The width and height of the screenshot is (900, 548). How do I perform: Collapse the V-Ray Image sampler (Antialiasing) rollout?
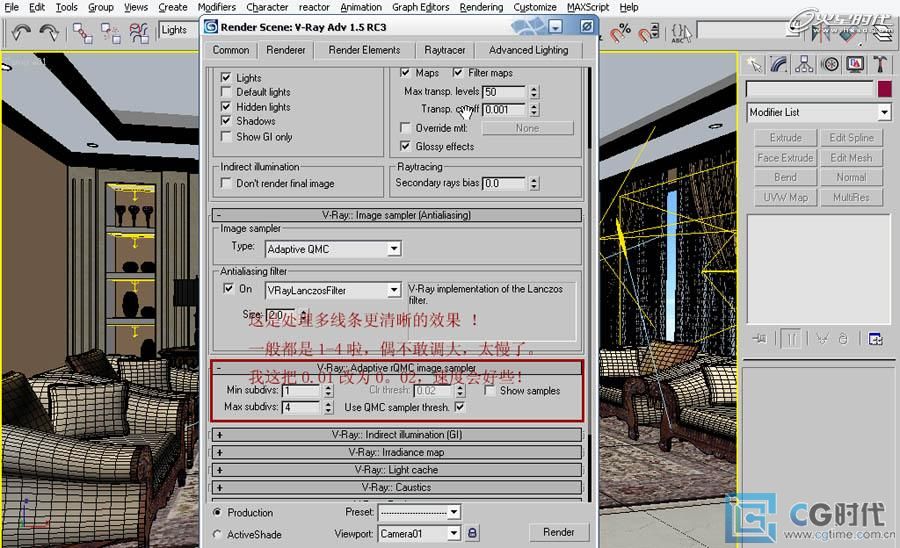(397, 215)
